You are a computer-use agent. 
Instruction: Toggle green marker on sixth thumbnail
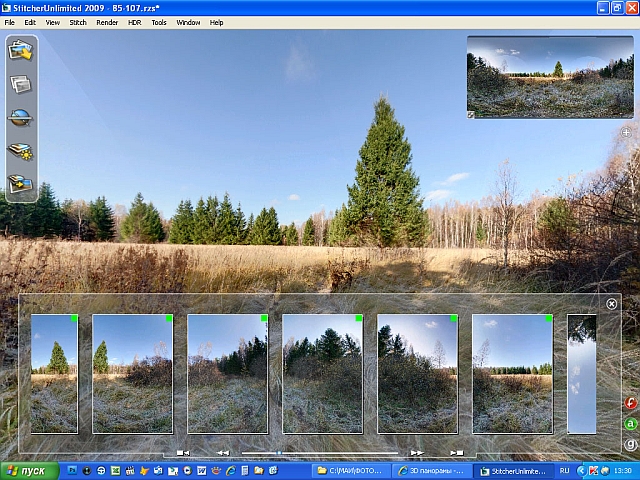click(549, 318)
